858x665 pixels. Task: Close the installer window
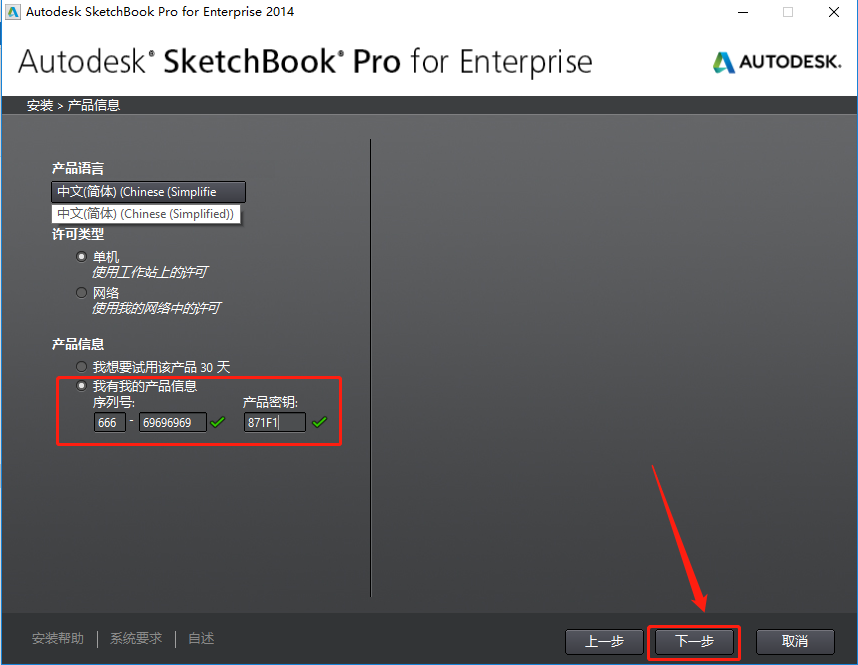[x=834, y=12]
